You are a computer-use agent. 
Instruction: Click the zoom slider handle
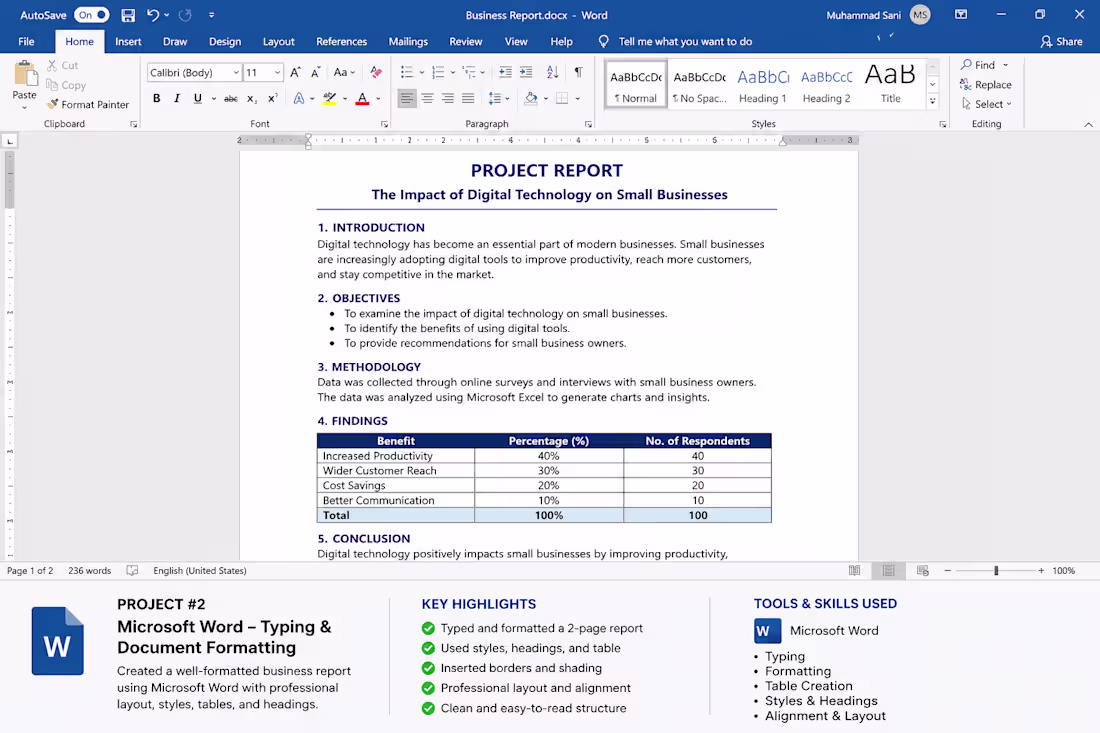[996, 570]
